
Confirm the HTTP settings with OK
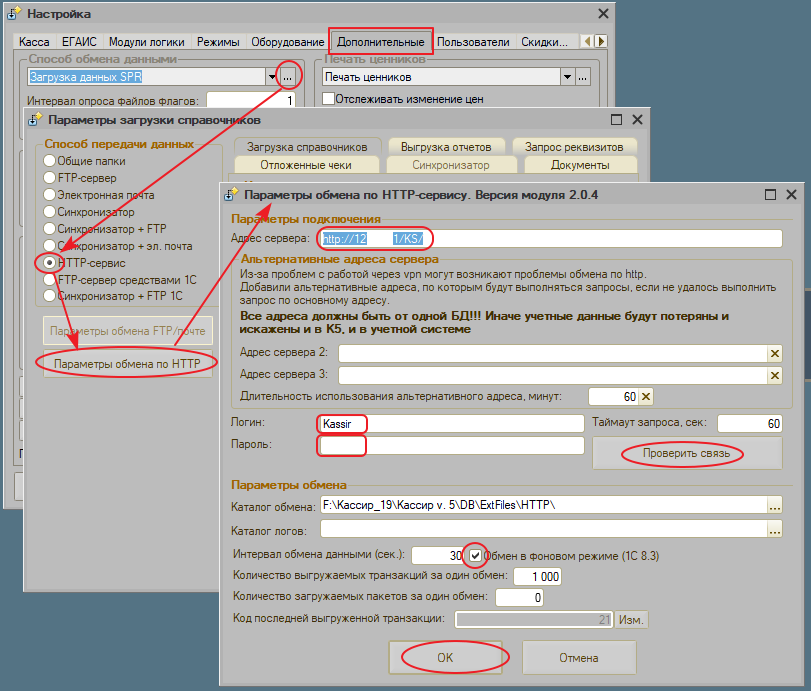(x=444, y=657)
